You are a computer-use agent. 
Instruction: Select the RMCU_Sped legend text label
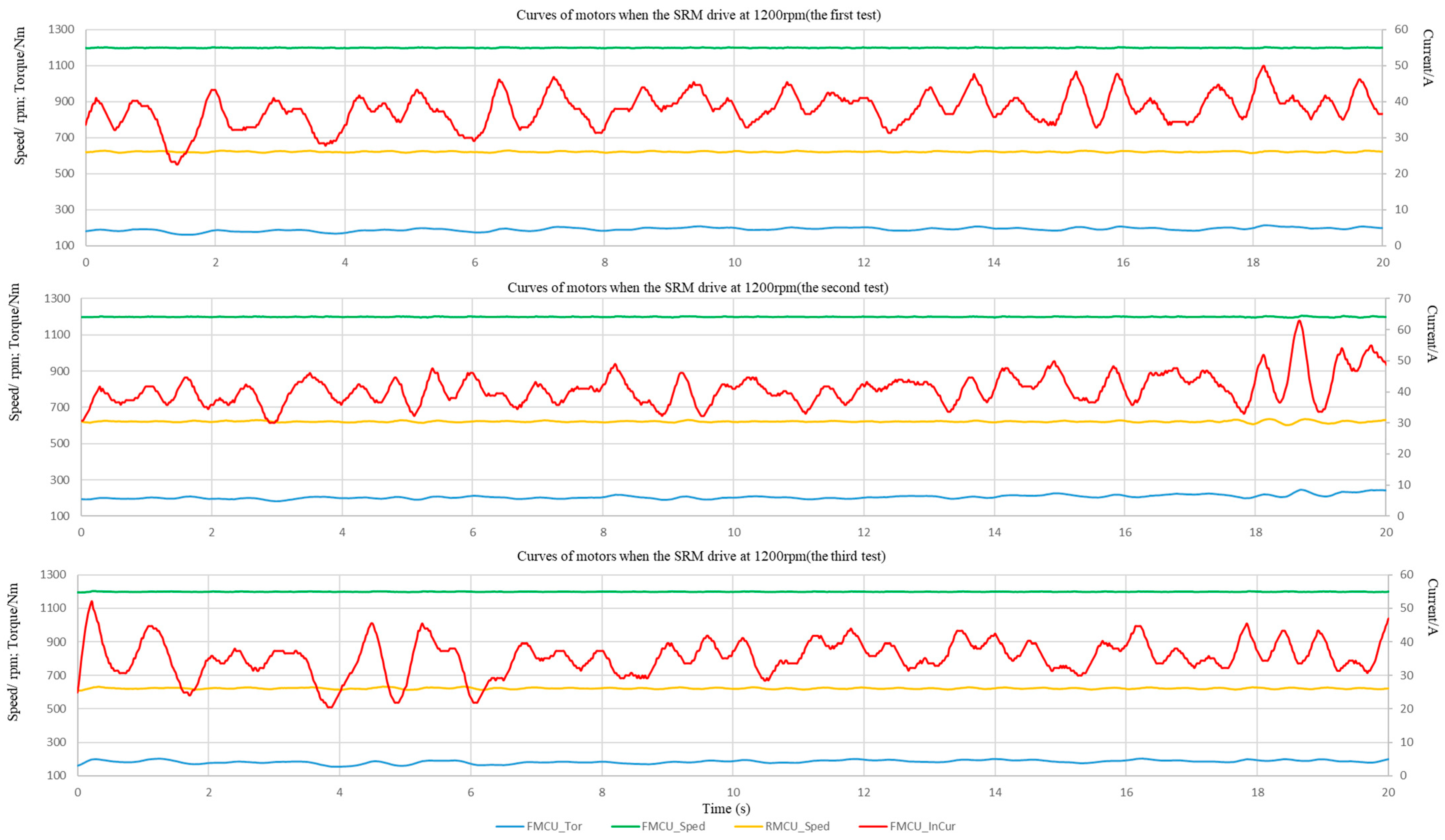tap(797, 826)
